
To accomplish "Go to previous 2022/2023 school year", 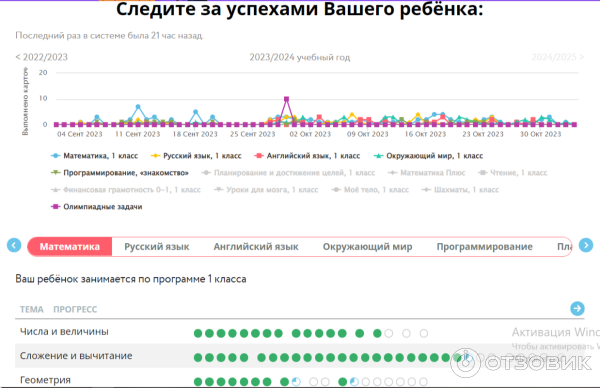I will 41,57.
